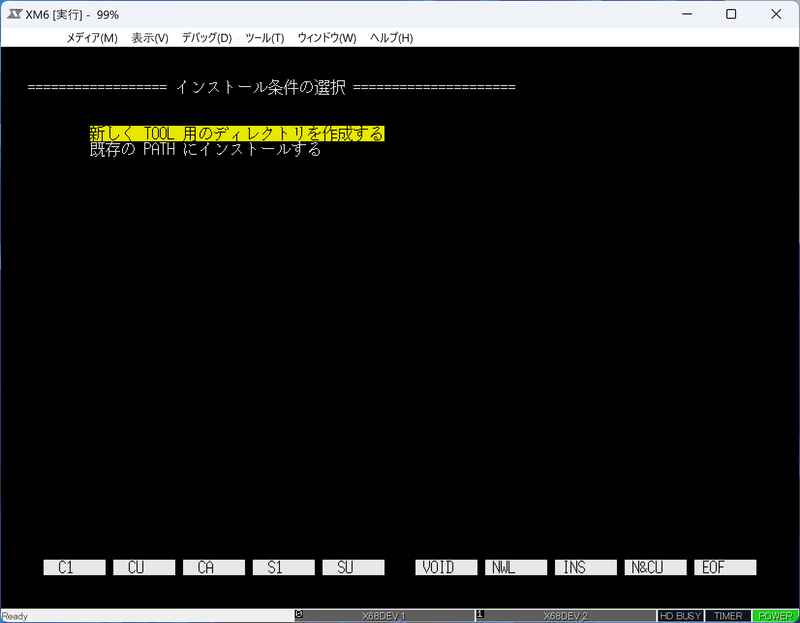Click the C1 function key label
Screen dimensions: 800x623
tap(74, 567)
